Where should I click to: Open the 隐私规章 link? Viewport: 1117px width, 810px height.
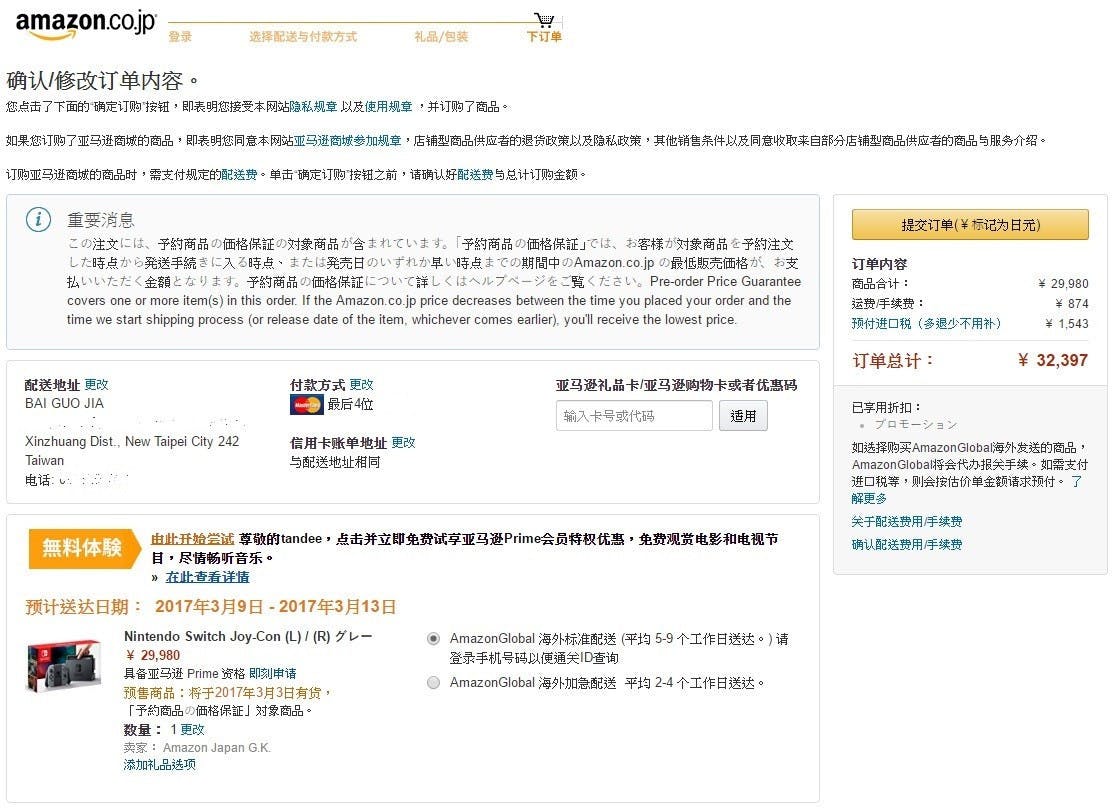click(x=313, y=107)
